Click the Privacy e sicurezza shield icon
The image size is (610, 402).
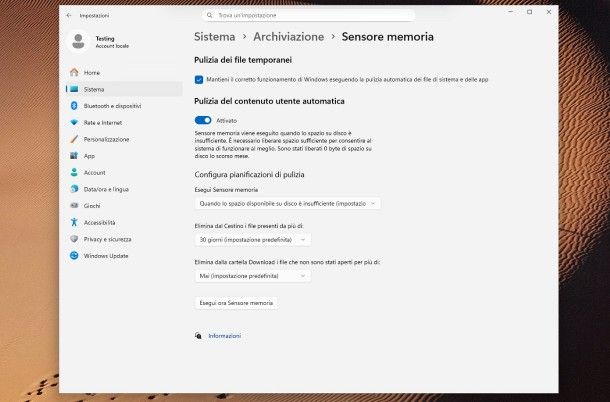[x=74, y=239]
